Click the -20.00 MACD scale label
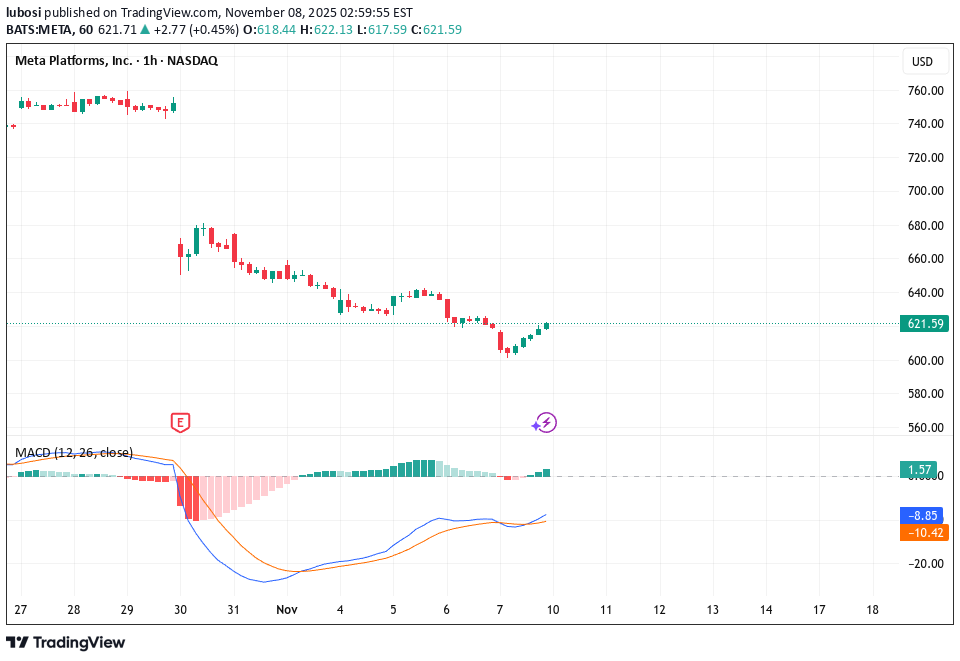960x661 pixels. 925,563
